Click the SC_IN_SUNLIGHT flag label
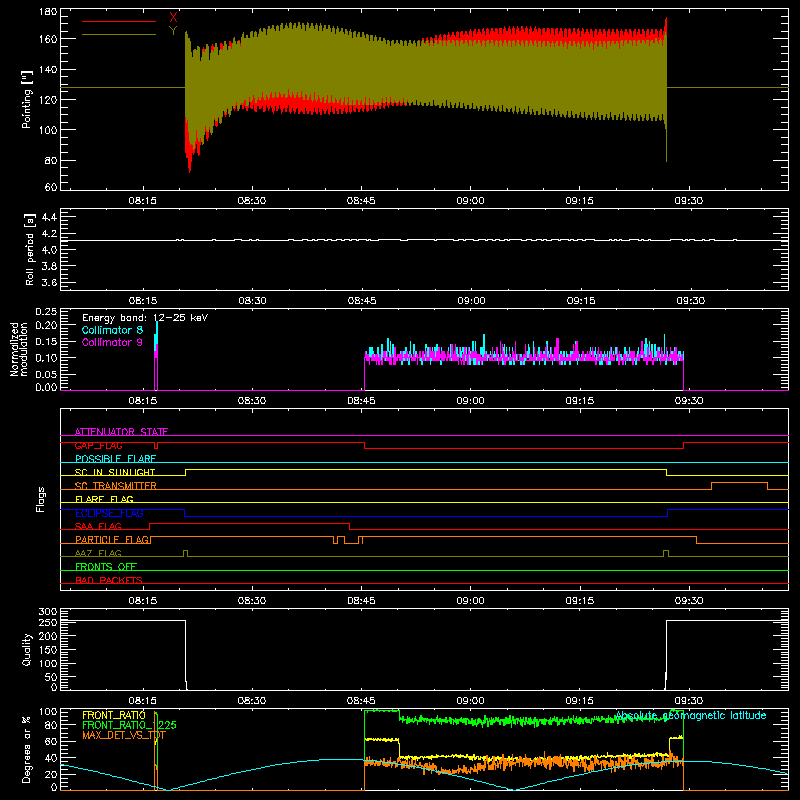The width and height of the screenshot is (800, 800). coord(115,472)
